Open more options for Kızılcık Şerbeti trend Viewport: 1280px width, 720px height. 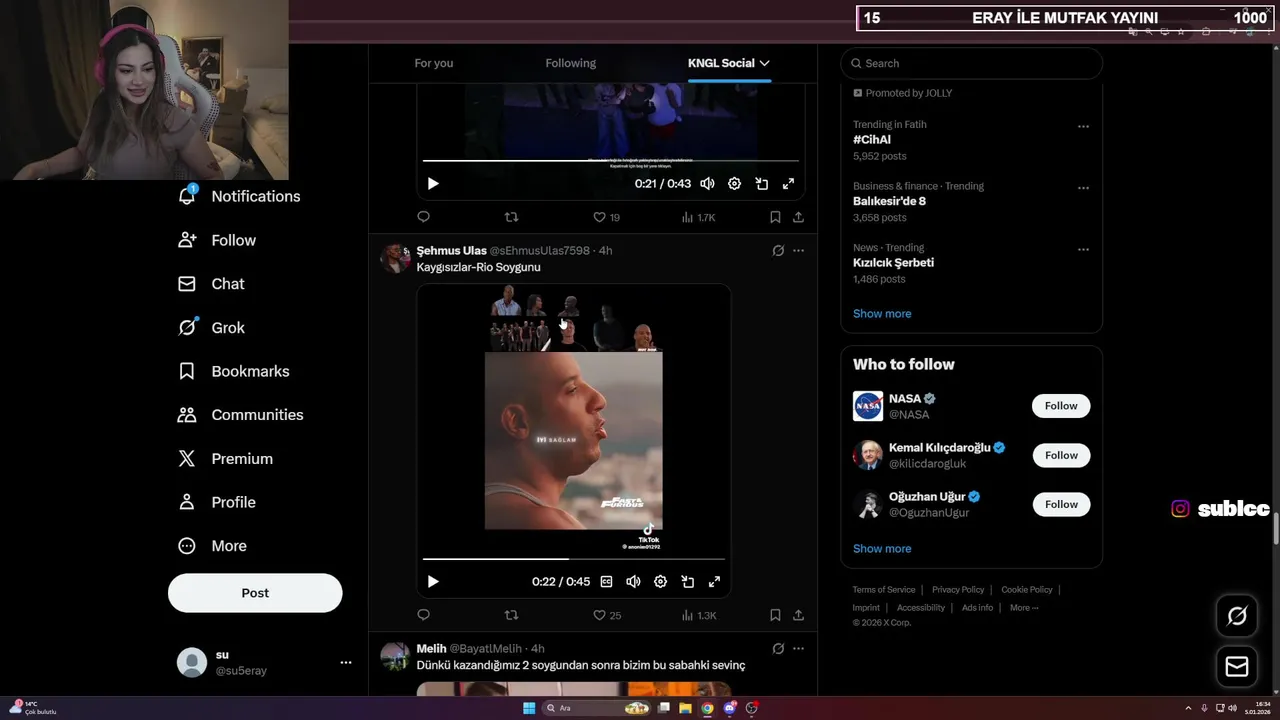[1083, 250]
